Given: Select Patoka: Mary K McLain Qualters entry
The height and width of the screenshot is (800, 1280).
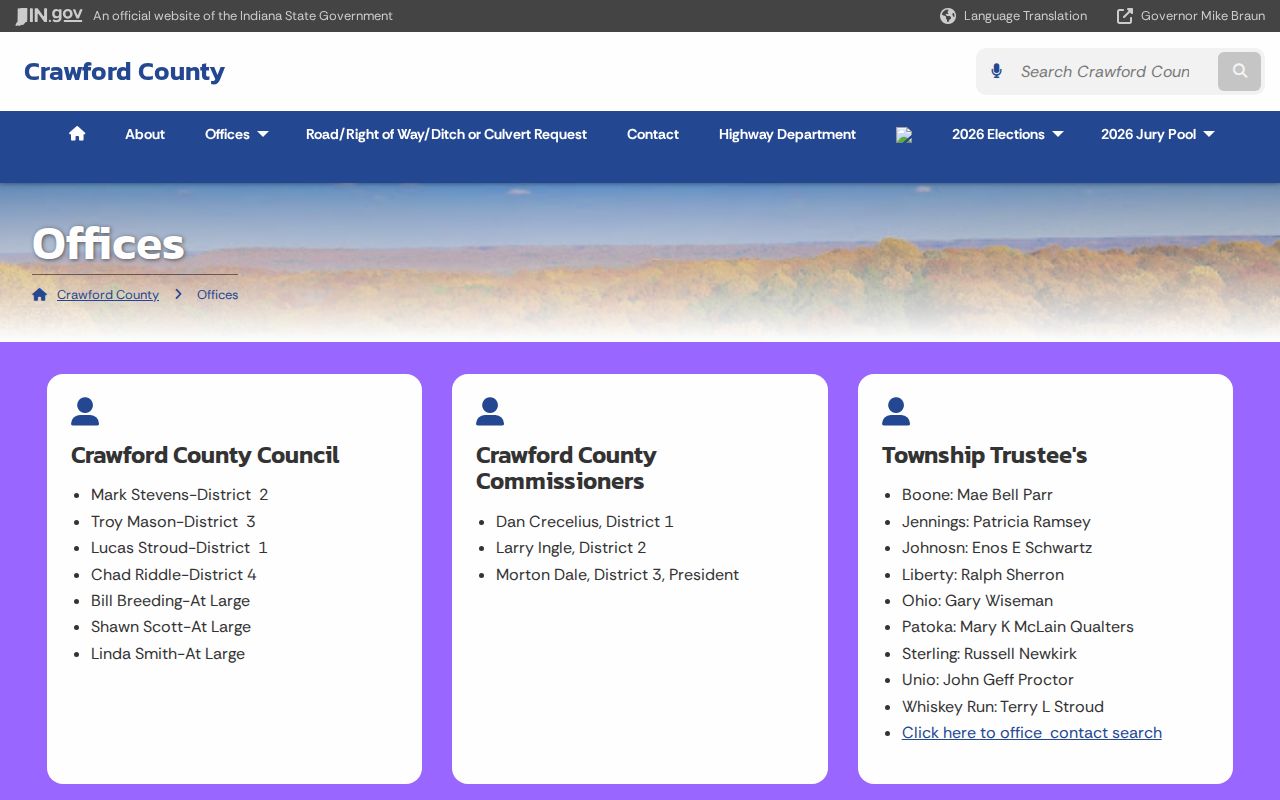Looking at the screenshot, I should click(1018, 627).
